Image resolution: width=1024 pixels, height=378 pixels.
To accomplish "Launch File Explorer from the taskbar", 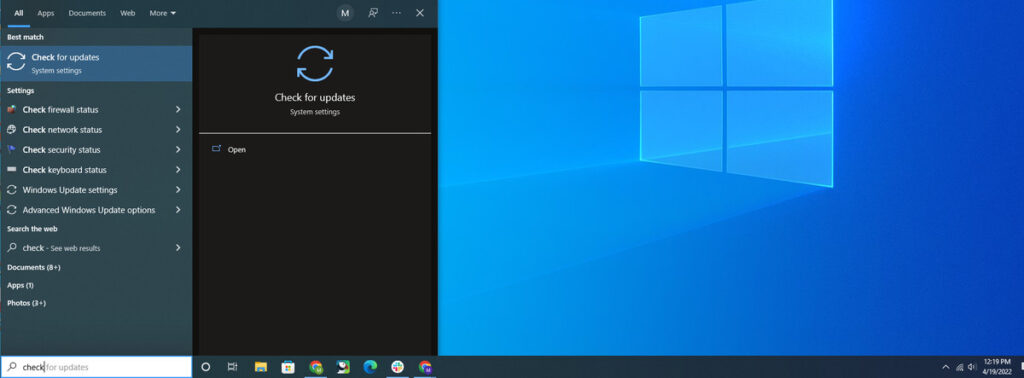I will click(261, 367).
